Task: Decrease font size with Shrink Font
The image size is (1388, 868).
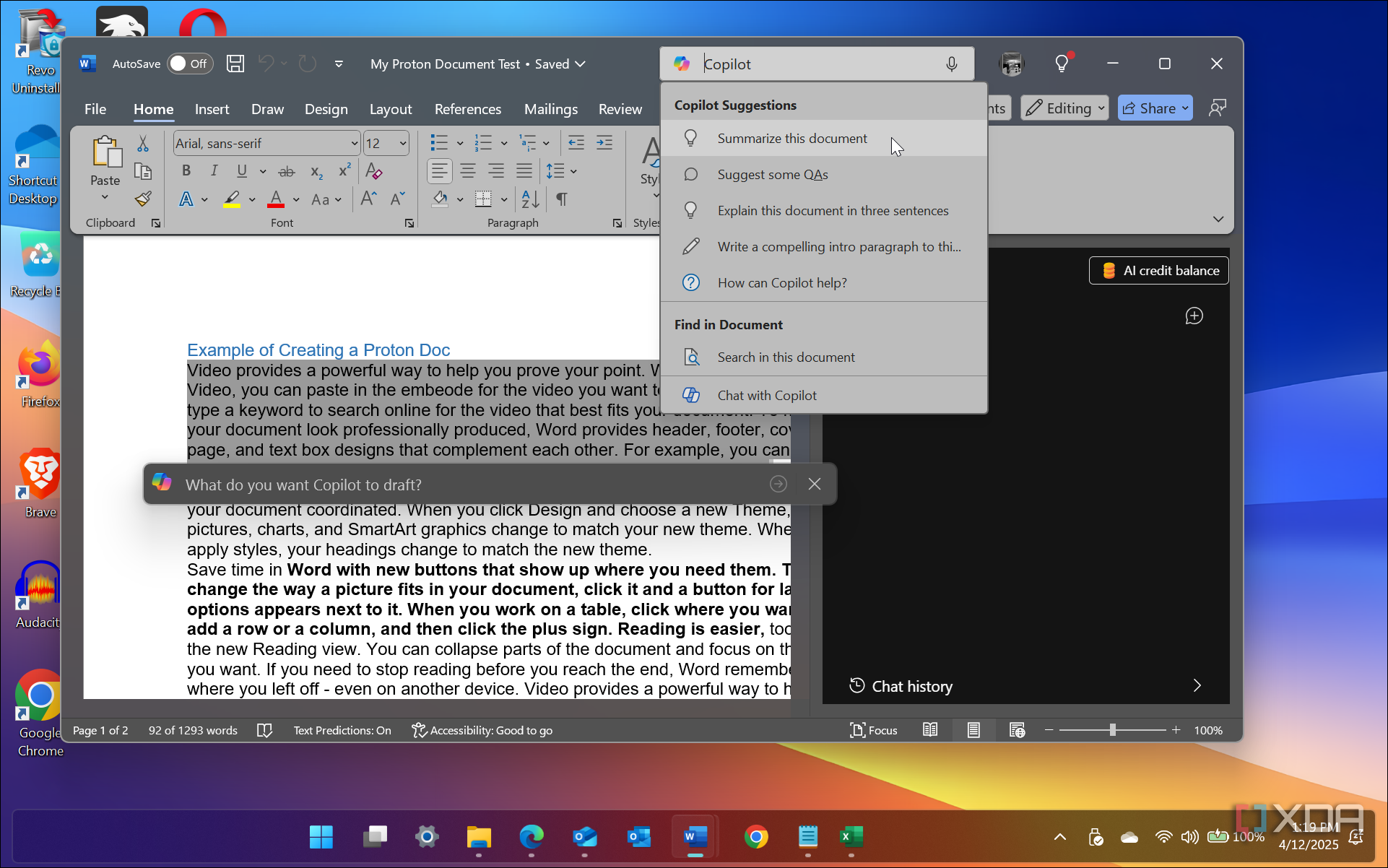Action: click(397, 199)
